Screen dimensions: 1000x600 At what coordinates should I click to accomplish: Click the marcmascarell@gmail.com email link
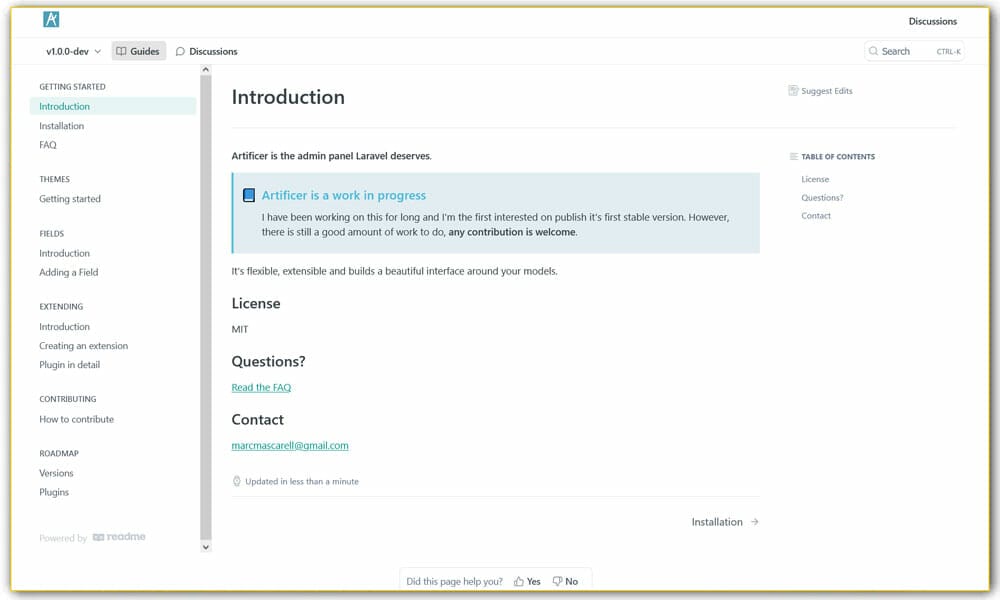point(290,445)
